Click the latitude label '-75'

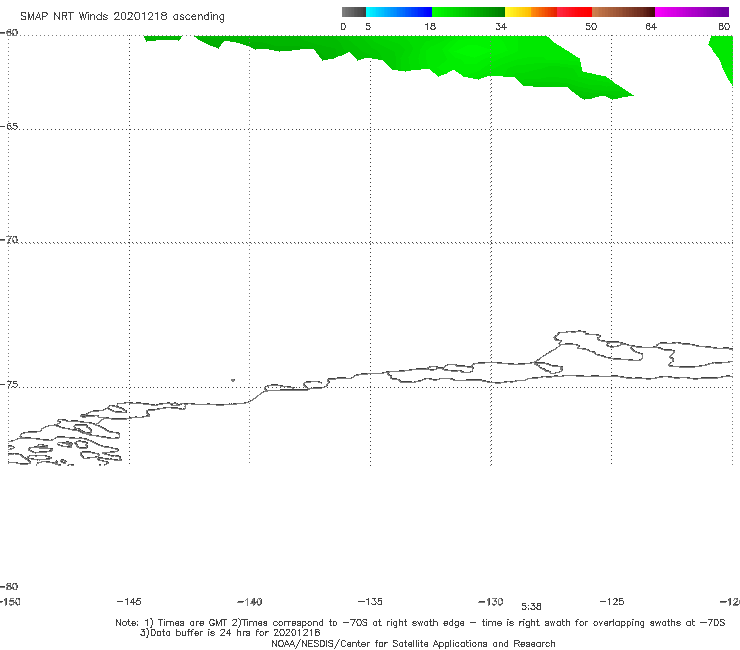click(9, 385)
